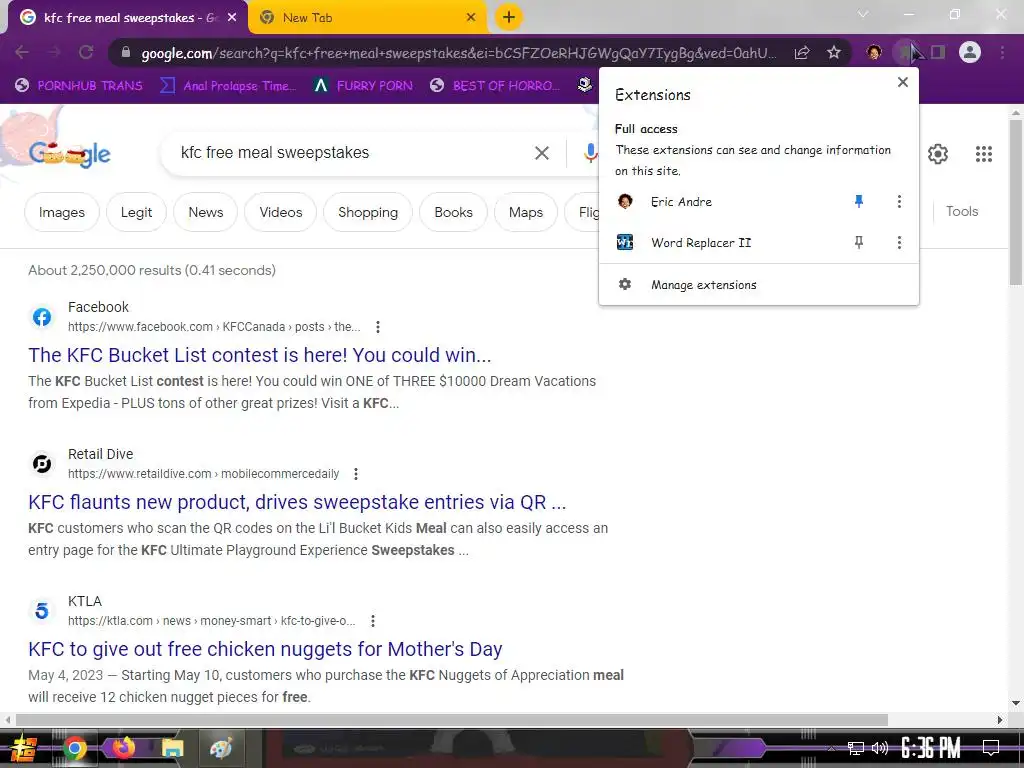Viewport: 1024px width, 768px height.
Task: Open Google search settings gear
Action: point(938,154)
